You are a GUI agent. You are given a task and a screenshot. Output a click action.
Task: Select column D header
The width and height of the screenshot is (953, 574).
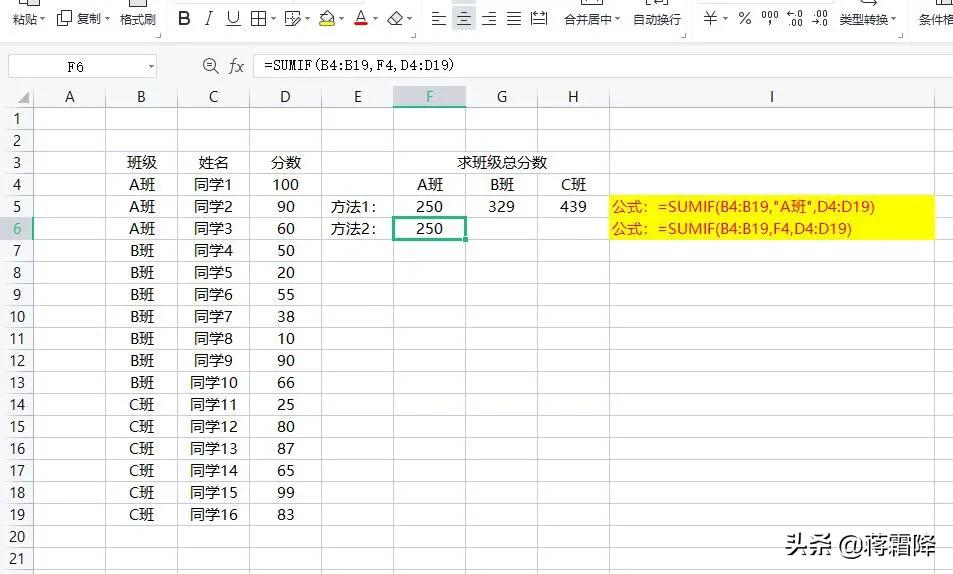tap(285, 97)
